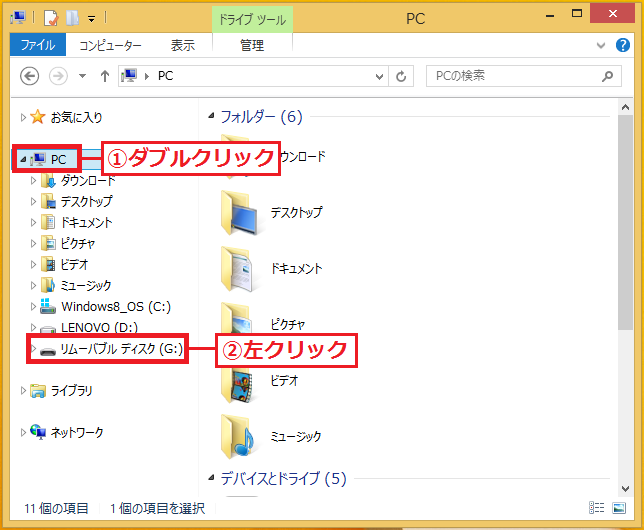Image resolution: width=644 pixels, height=530 pixels.
Task: Select LENOVO (D:) in navigation tree
Action: [99, 327]
